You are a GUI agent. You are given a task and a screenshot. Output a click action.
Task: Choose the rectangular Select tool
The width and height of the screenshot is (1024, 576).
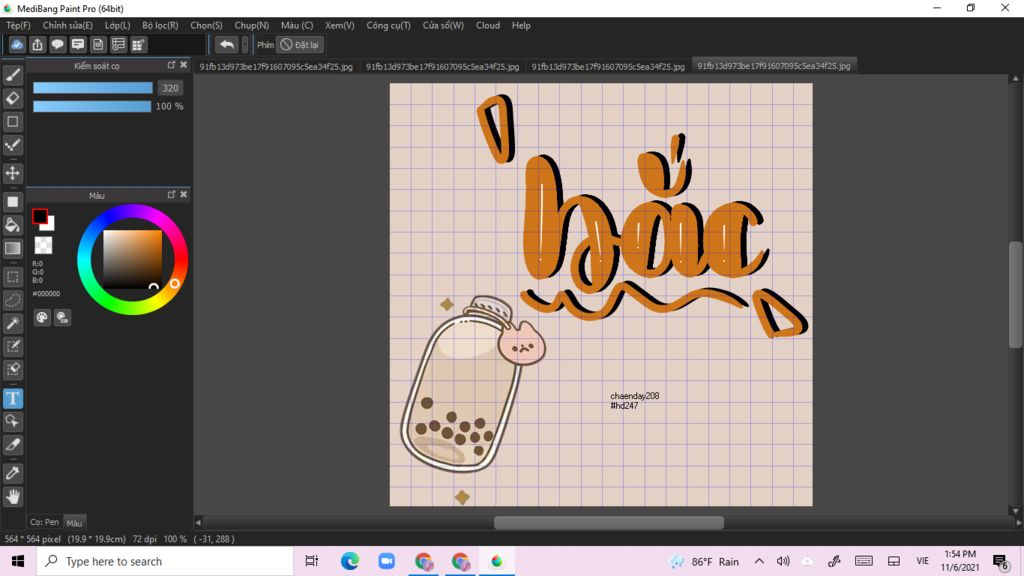coord(12,277)
